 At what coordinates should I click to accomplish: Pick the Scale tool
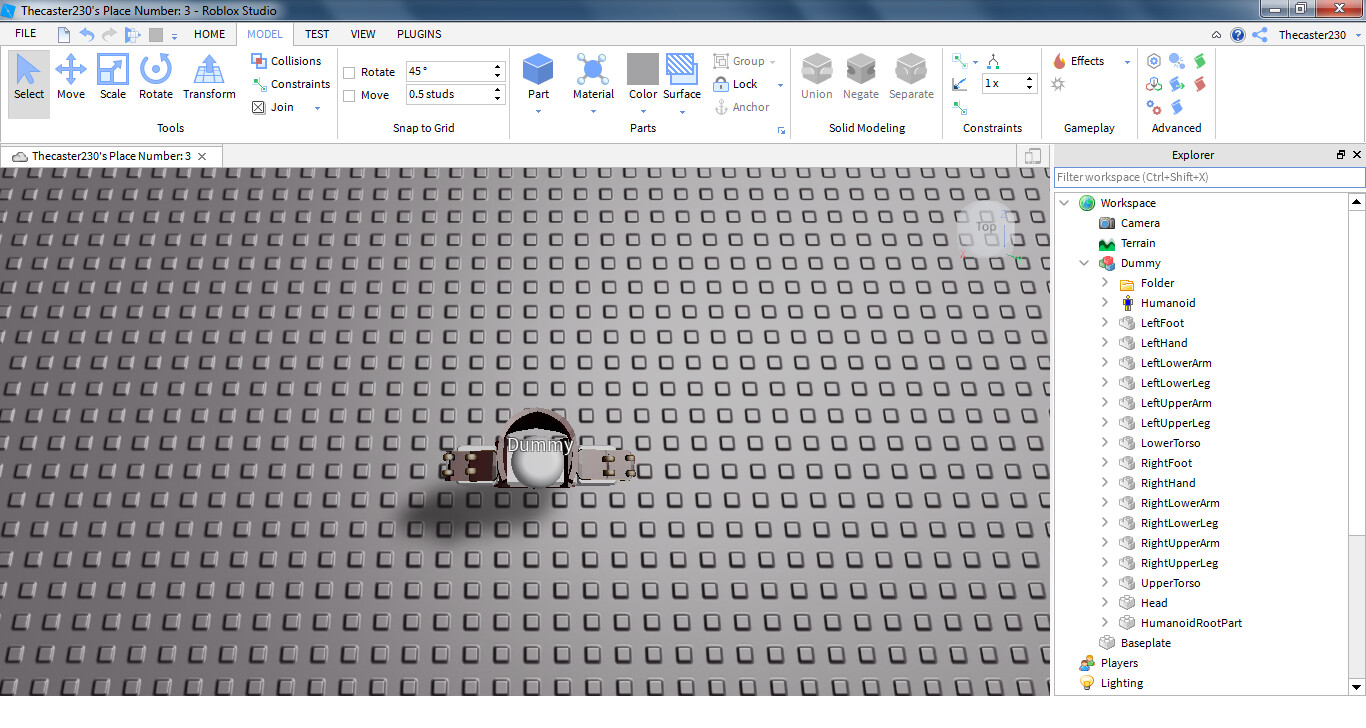(113, 78)
